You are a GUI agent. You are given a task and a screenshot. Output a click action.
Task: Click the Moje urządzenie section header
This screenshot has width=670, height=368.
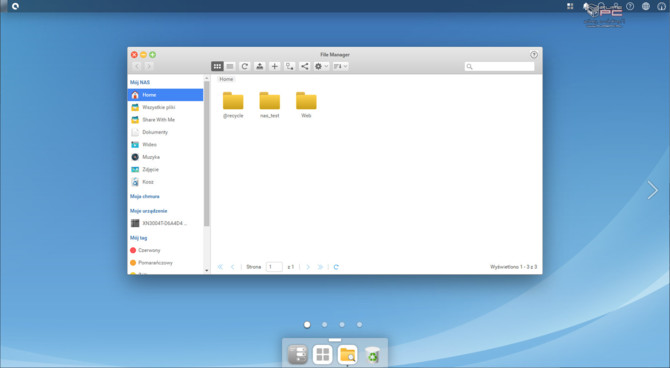[x=148, y=211]
